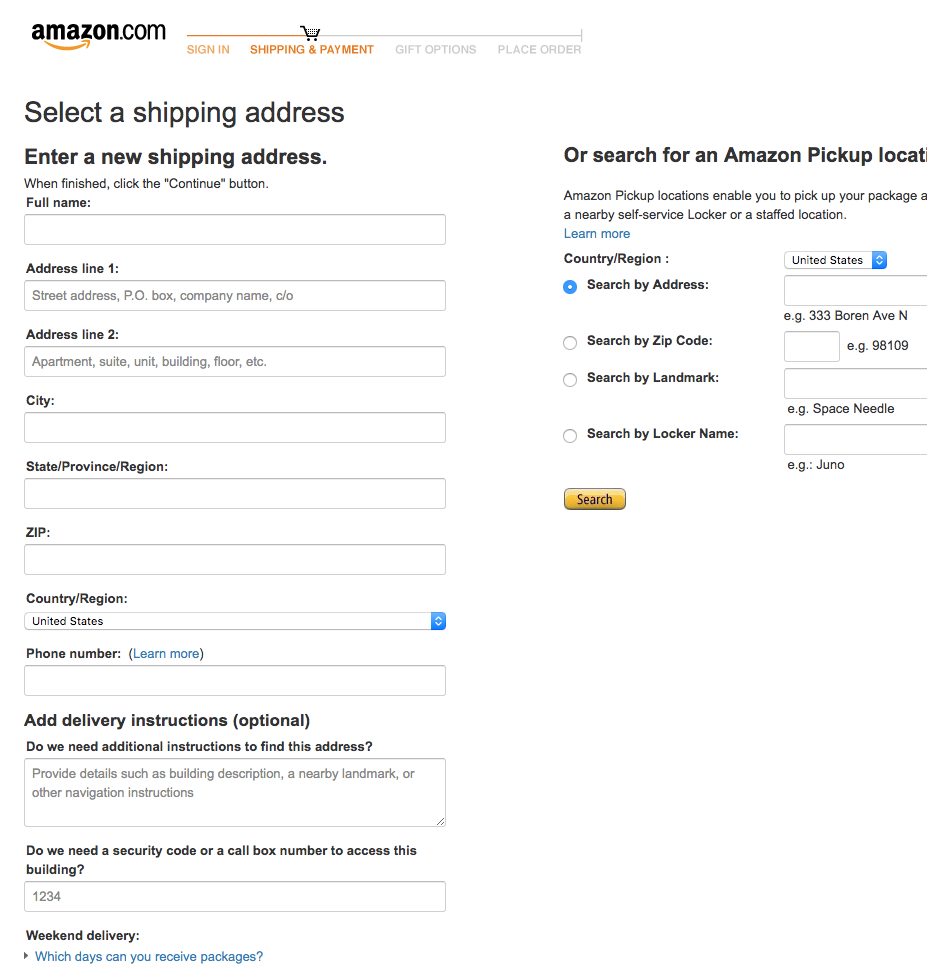Image resolution: width=927 pixels, height=979 pixels.
Task: Switch to the GIFT OPTIONS step
Action: pyautogui.click(x=435, y=49)
